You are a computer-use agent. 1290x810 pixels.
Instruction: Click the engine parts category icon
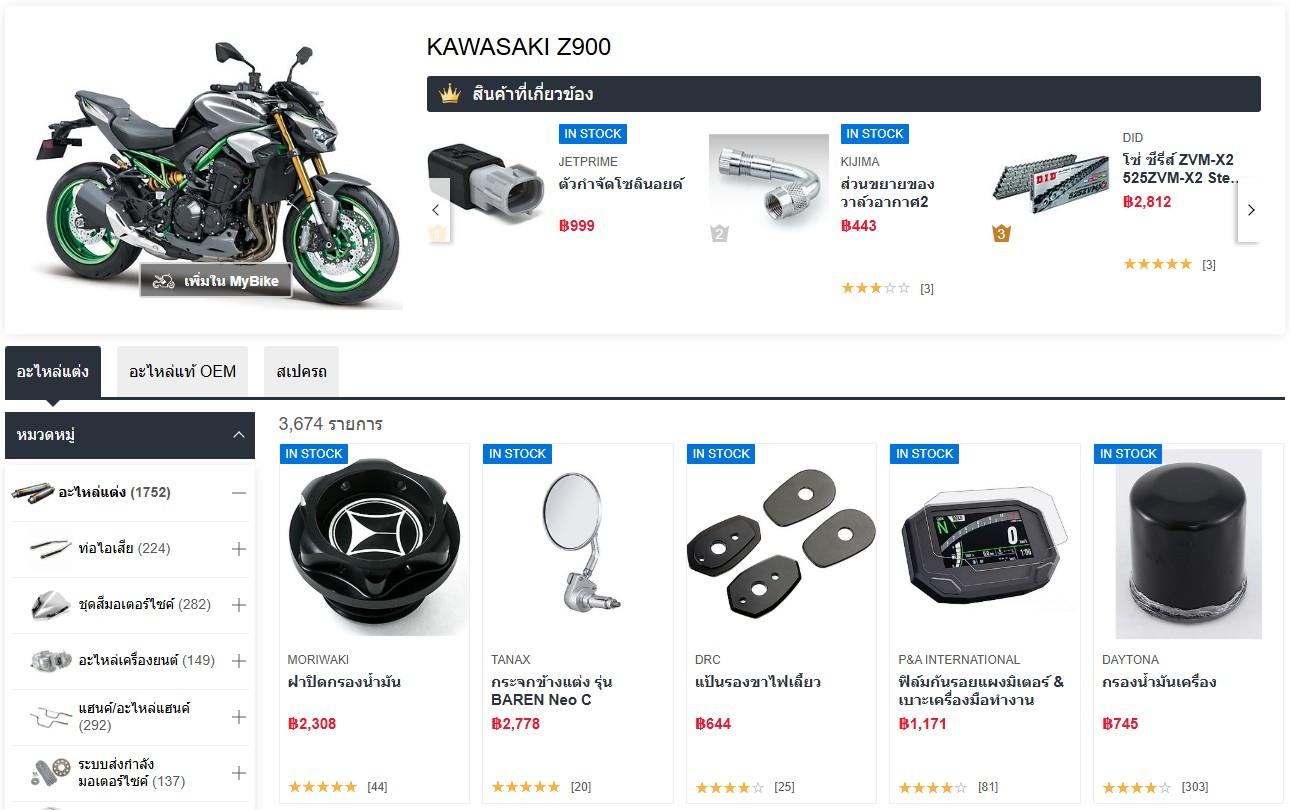pyautogui.click(x=50, y=660)
